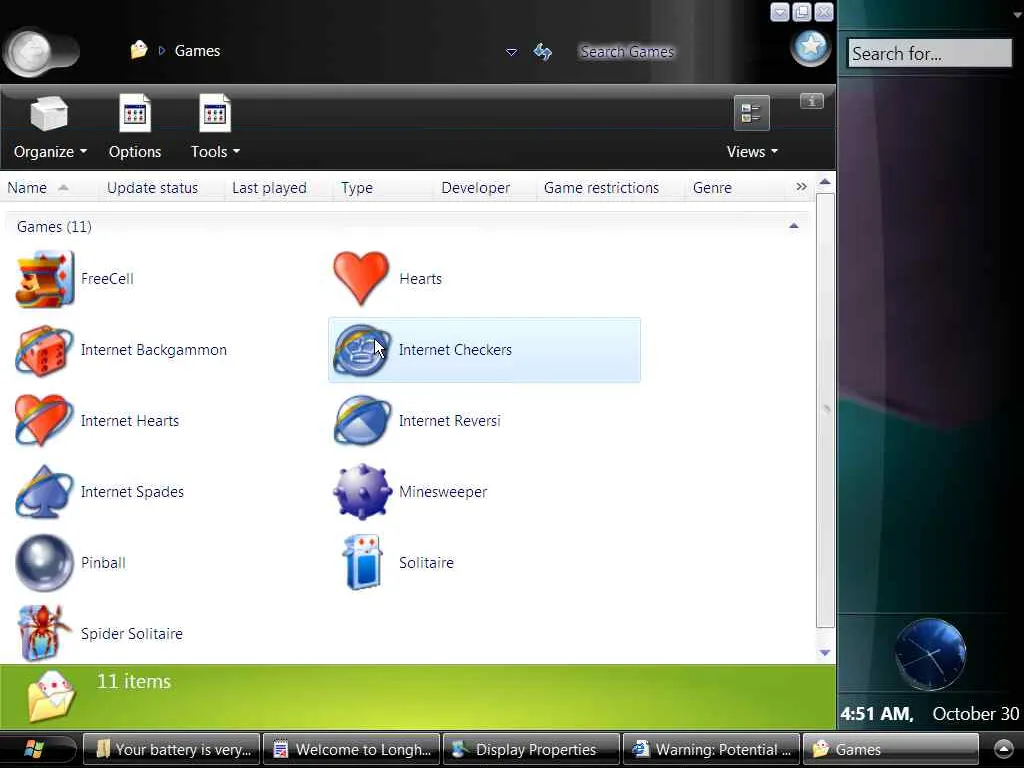Select the Minesweeper mine icon
Viewport: 1024px width, 768px height.
point(362,492)
